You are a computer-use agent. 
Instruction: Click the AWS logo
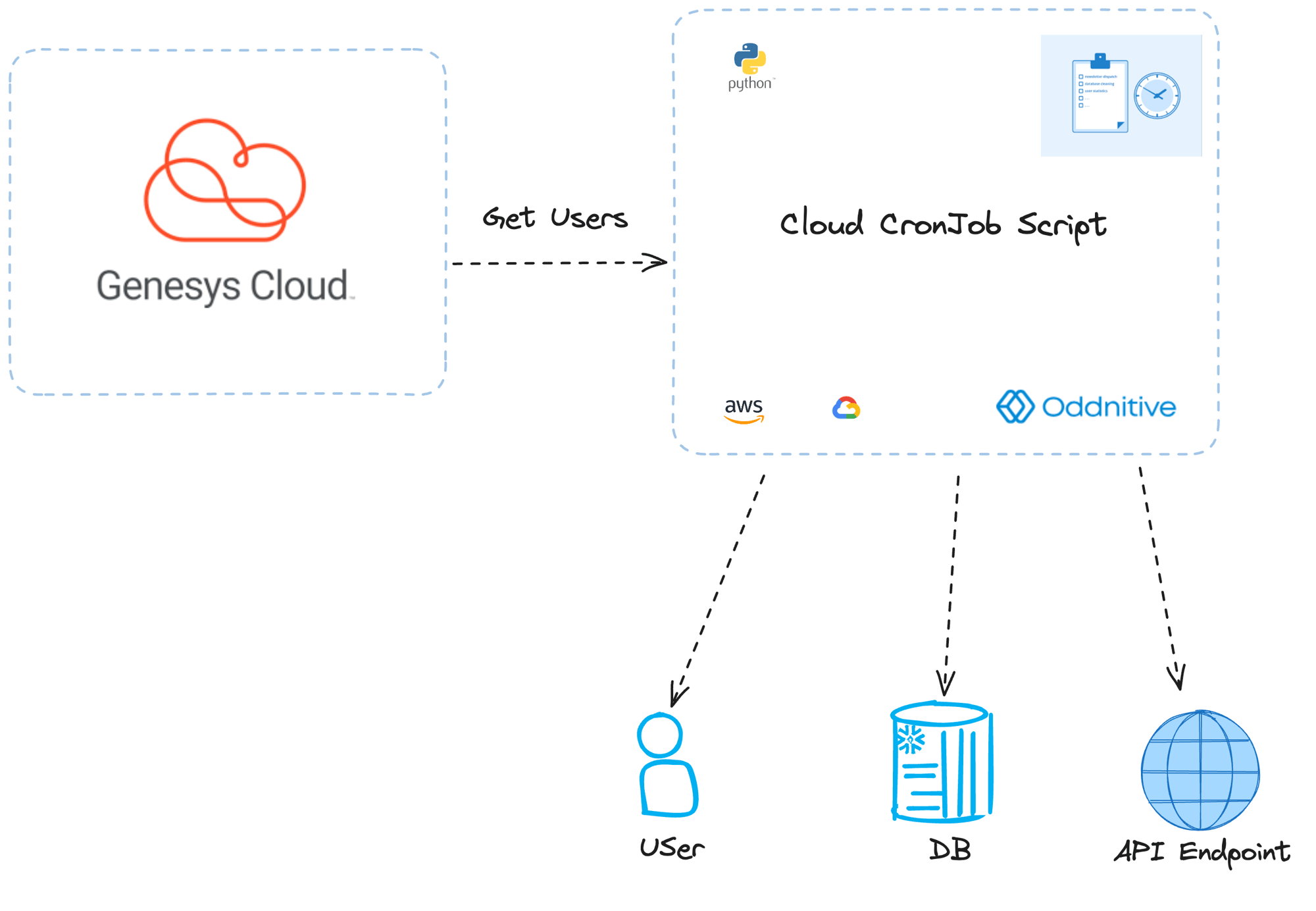tap(744, 411)
